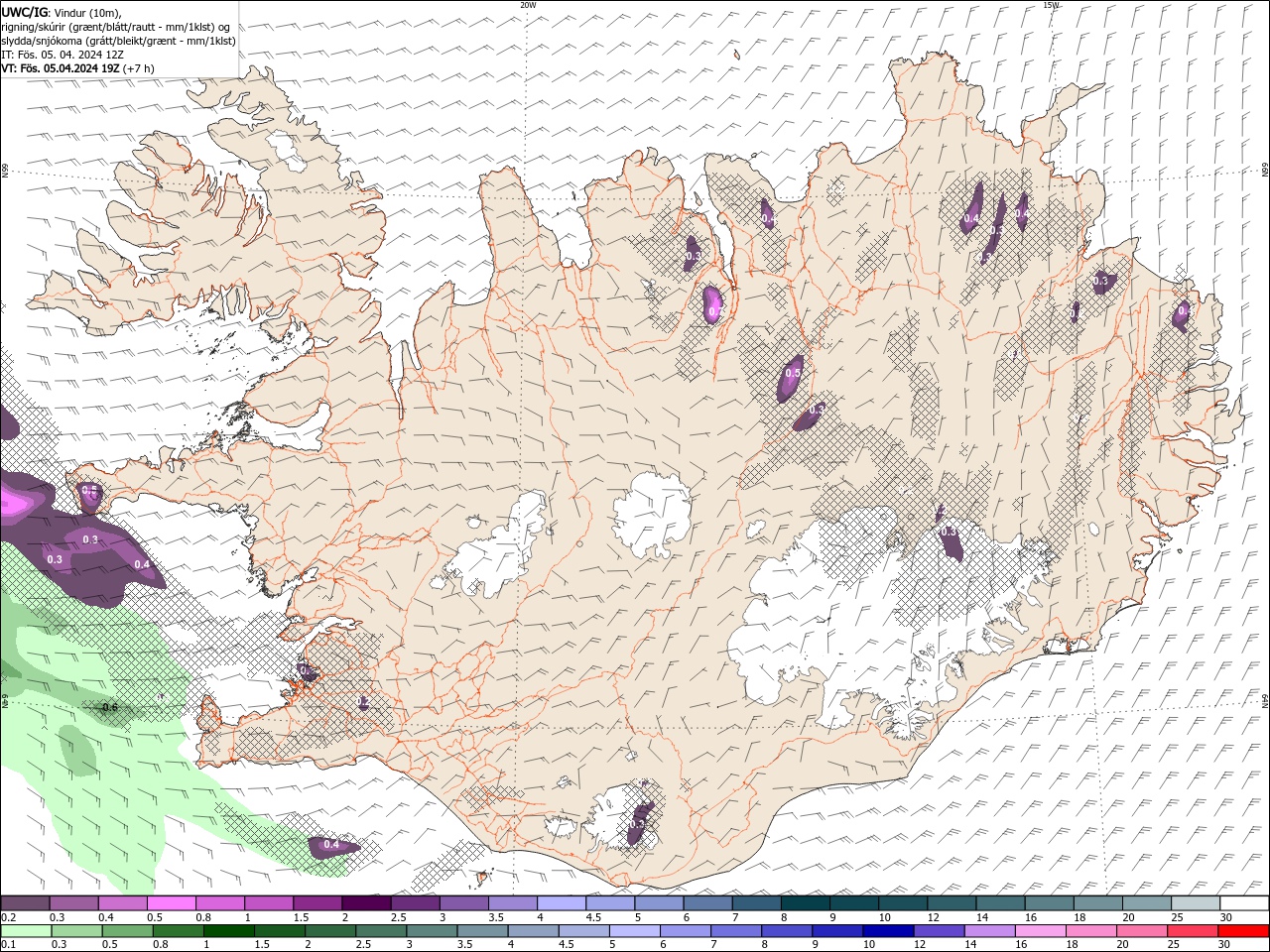This screenshot has width=1270, height=952.
Task: Pick the dark teal 8 snow-scale swatch
Action: pyautogui.click(x=805, y=903)
